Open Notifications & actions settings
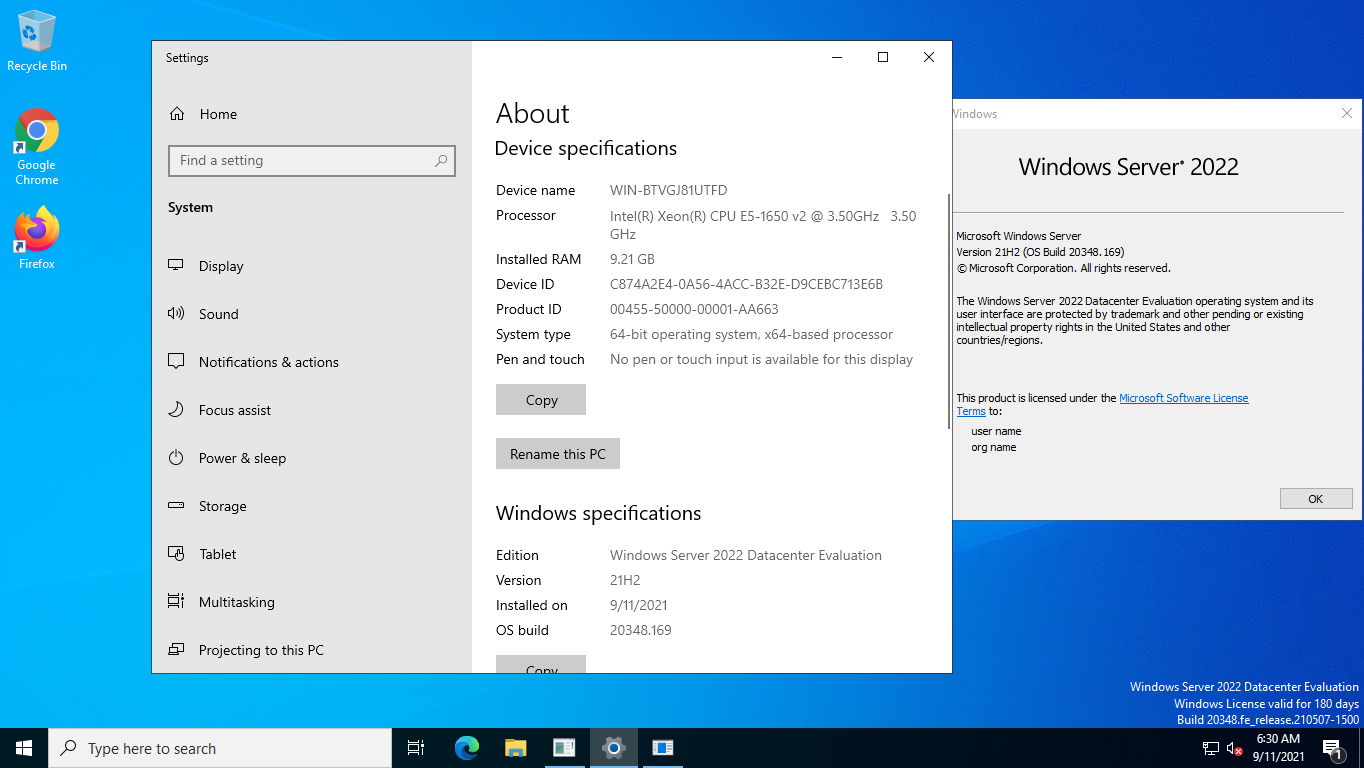Viewport: 1364px width, 768px height. pos(268,362)
